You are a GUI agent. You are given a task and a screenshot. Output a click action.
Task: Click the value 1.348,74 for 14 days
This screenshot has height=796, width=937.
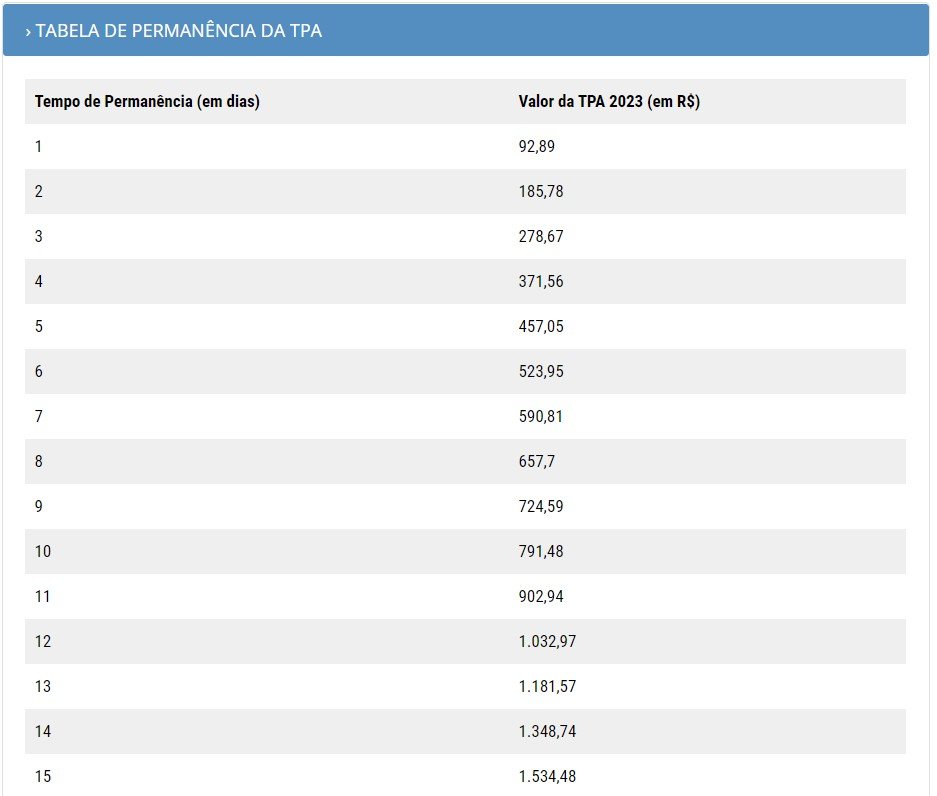click(547, 731)
